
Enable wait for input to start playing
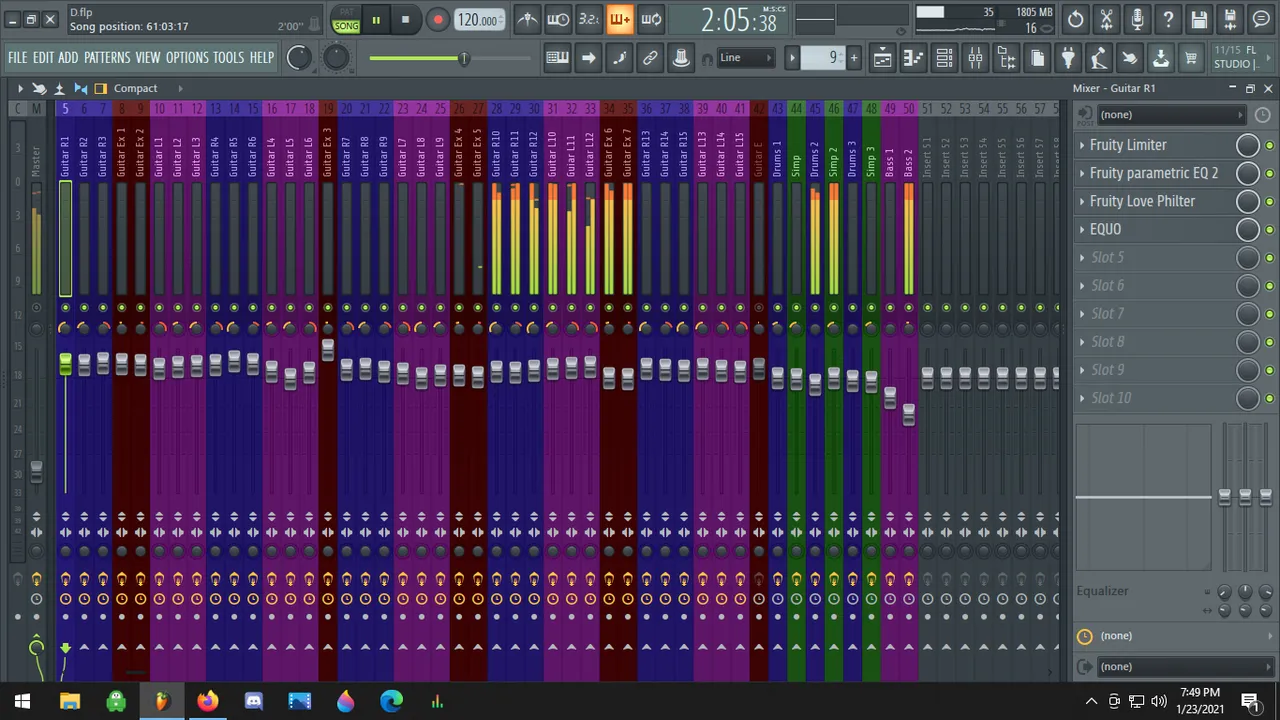(558, 19)
